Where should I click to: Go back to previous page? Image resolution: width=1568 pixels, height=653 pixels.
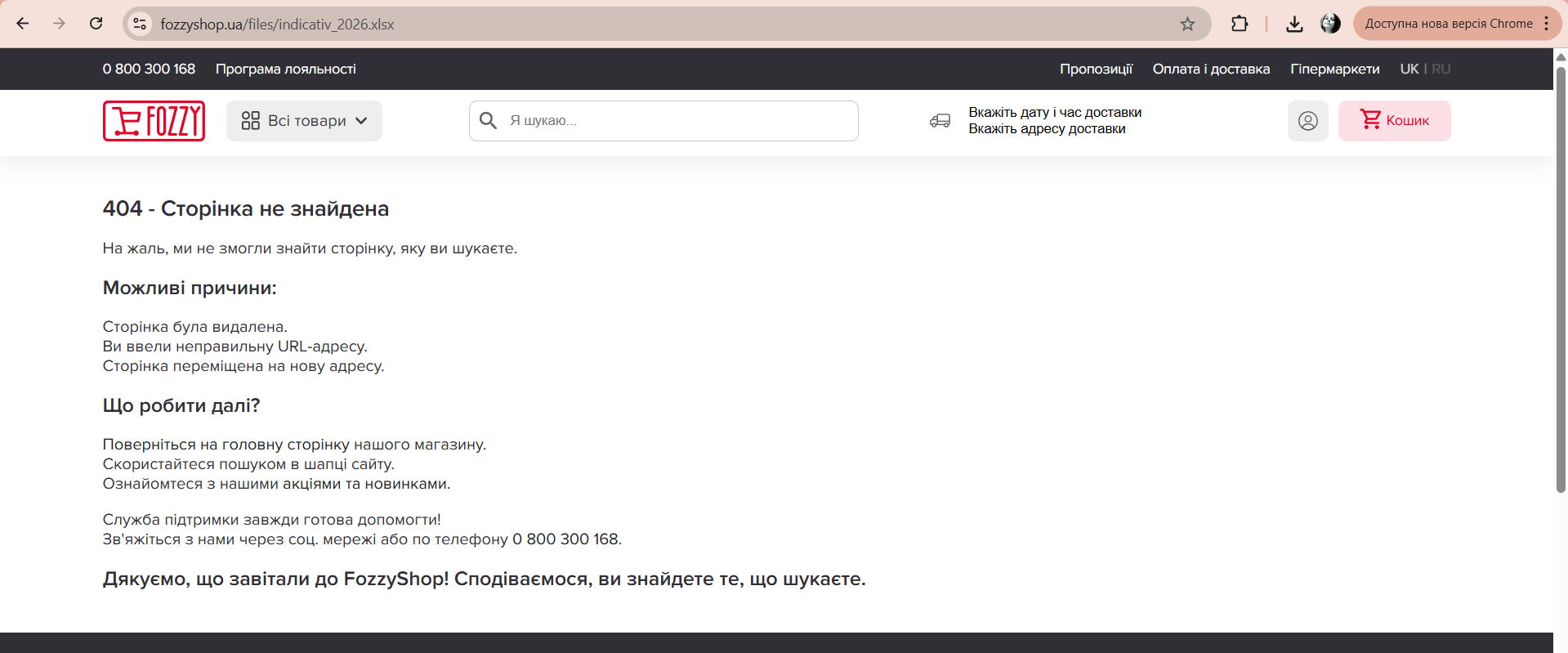click(x=23, y=24)
